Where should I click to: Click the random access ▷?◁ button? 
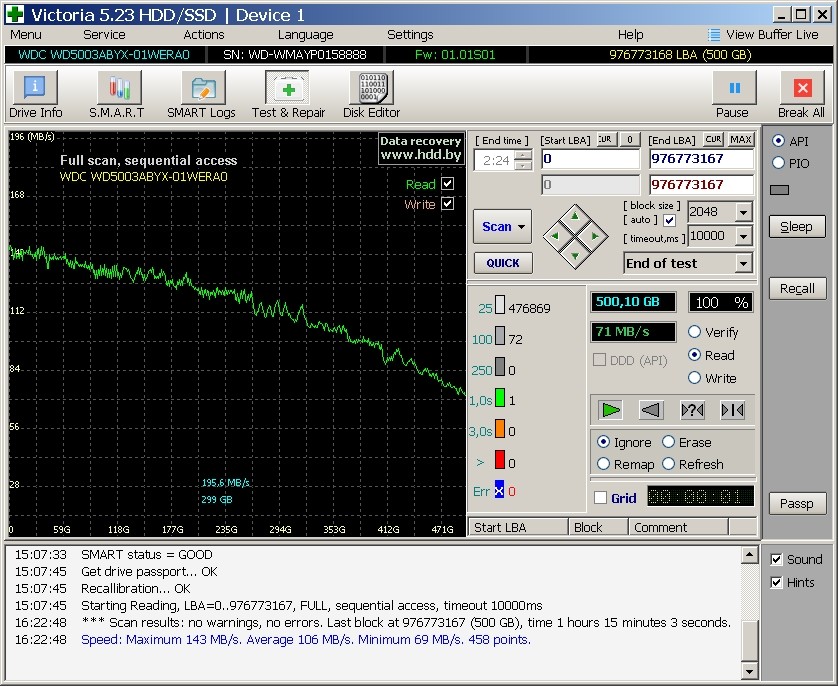pos(692,410)
